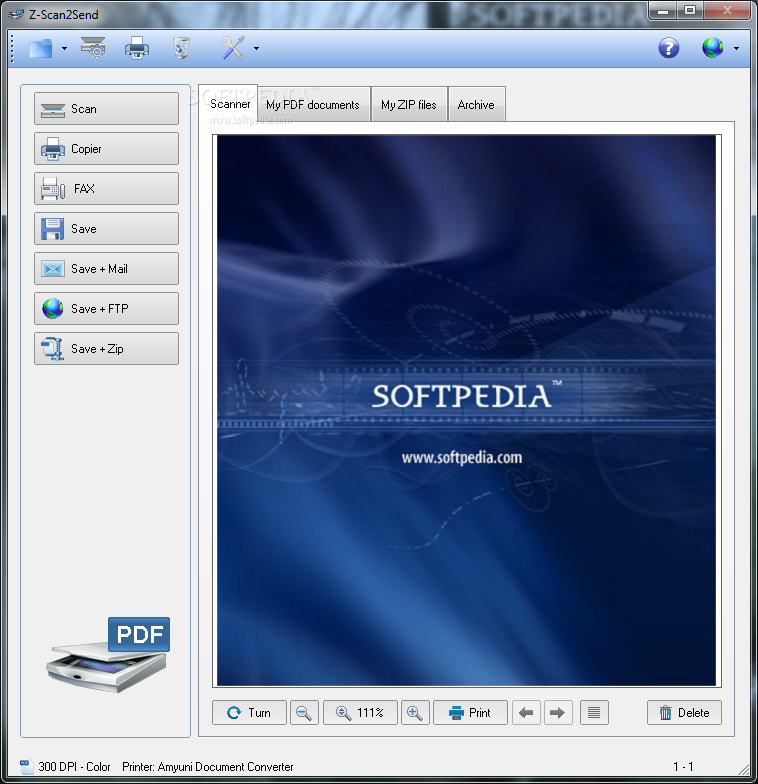This screenshot has width=758, height=784.
Task: Click the recycle bin toolbar icon
Action: click(181, 48)
